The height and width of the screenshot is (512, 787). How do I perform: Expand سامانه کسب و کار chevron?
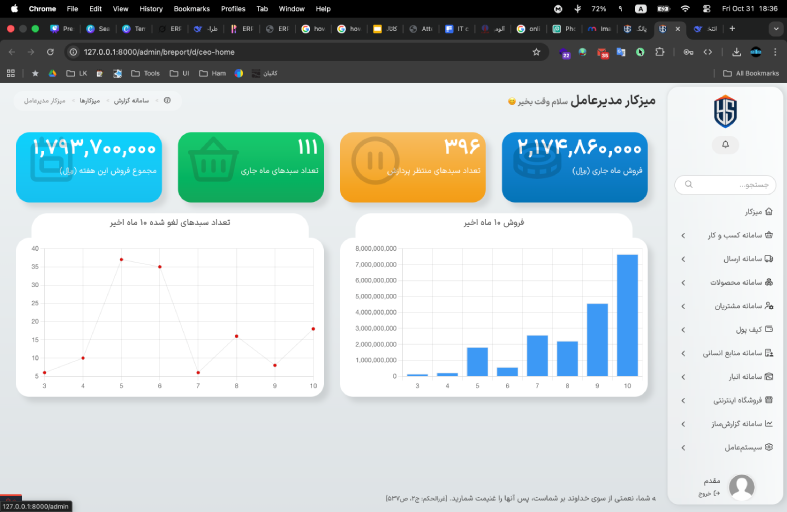coord(683,235)
